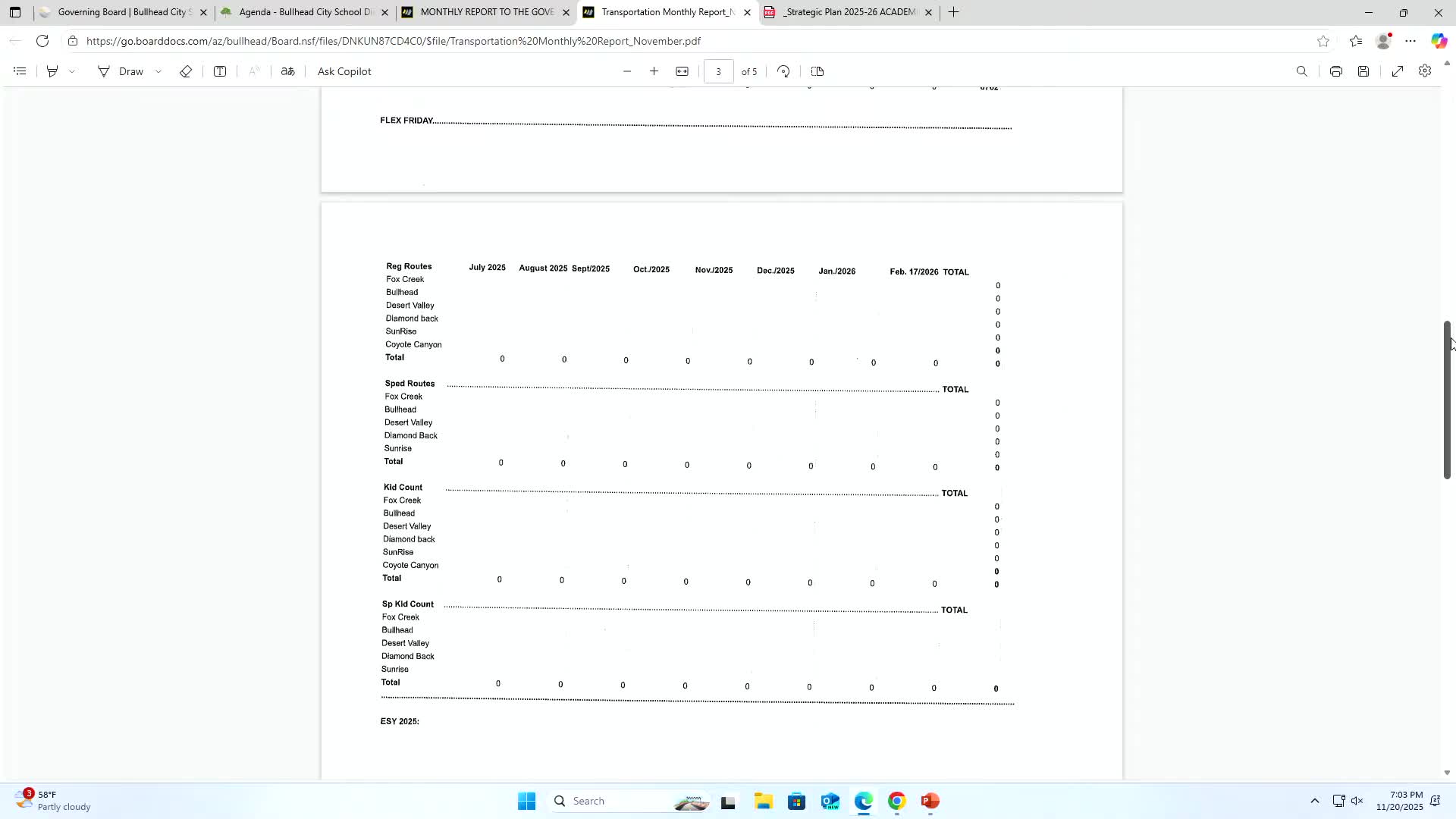
Task: Expand Draw pen options dropdown
Action: [x=158, y=71]
